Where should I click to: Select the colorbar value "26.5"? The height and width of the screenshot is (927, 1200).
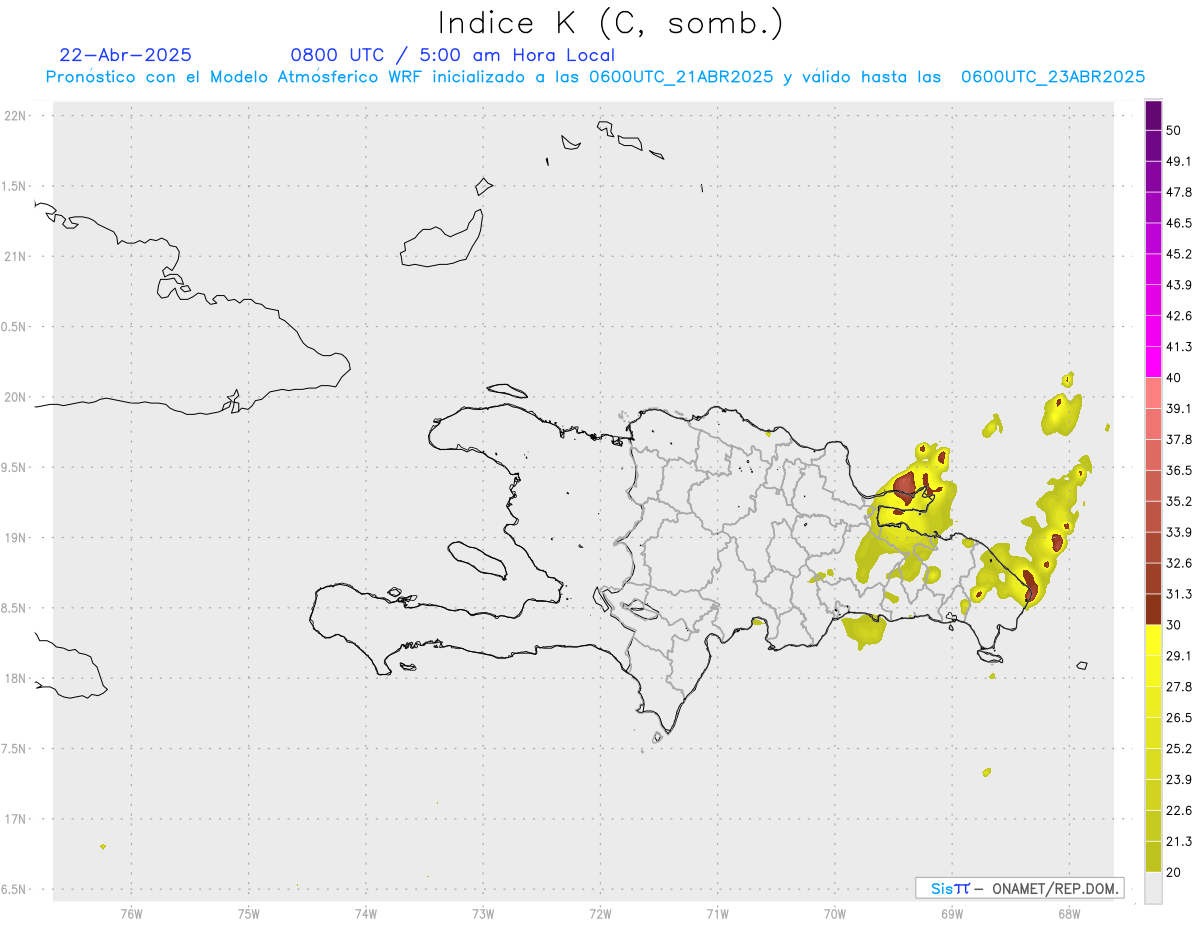tap(1179, 718)
